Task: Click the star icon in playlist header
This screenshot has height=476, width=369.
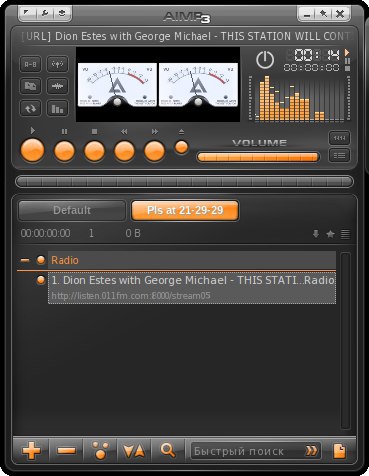Action: point(330,234)
